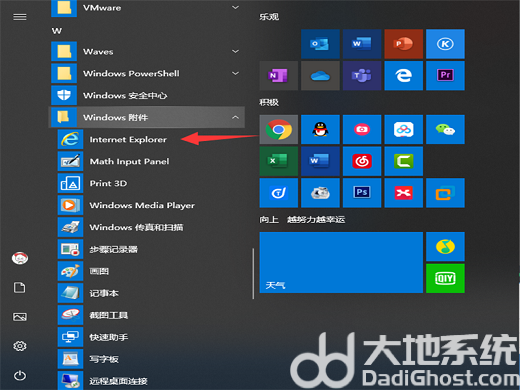Open the Word tile beside Outlook
Image resolution: width=520 pixels, height=390 pixels.
[x=362, y=44]
